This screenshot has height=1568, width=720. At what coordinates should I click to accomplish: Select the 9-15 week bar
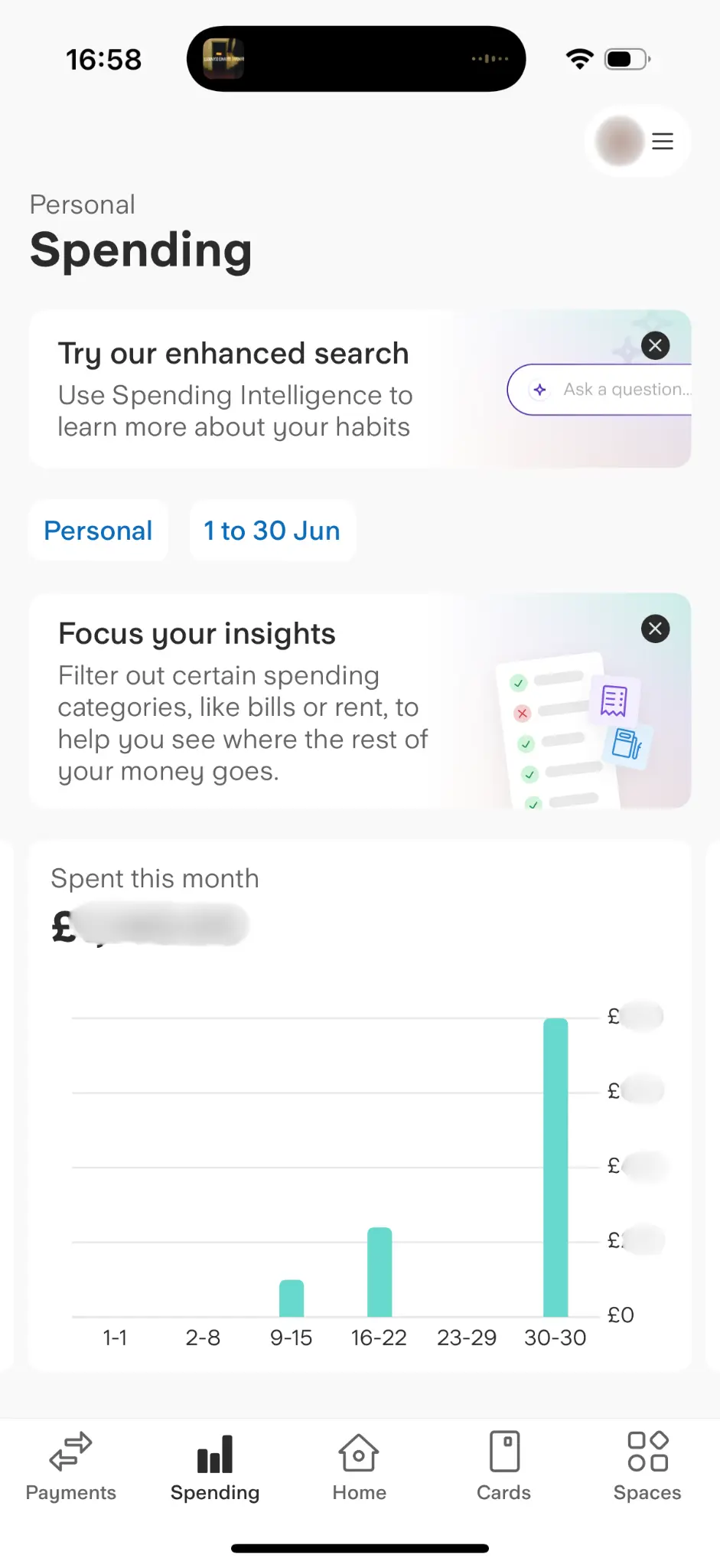[292, 1298]
